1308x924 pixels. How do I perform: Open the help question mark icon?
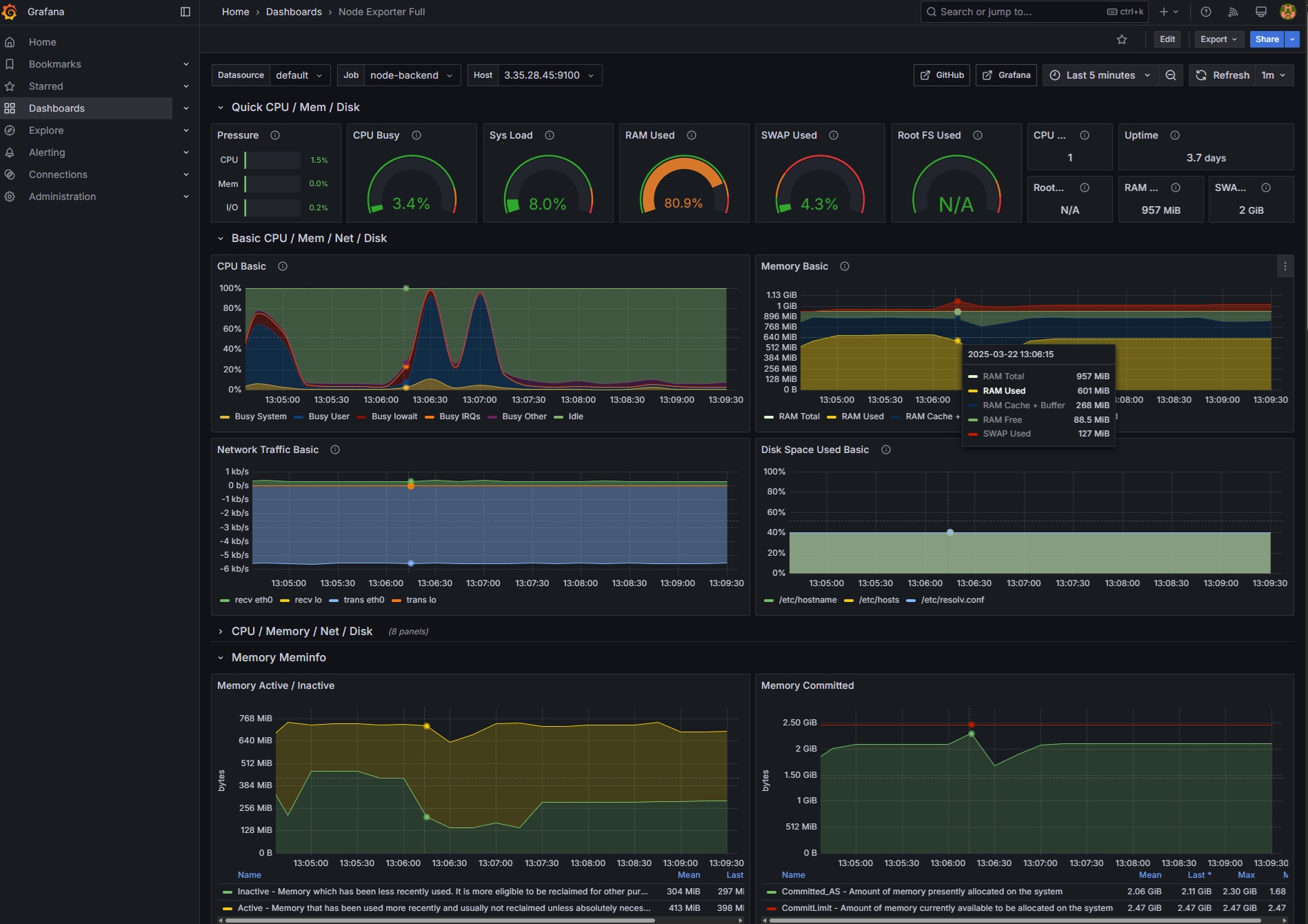click(1206, 12)
